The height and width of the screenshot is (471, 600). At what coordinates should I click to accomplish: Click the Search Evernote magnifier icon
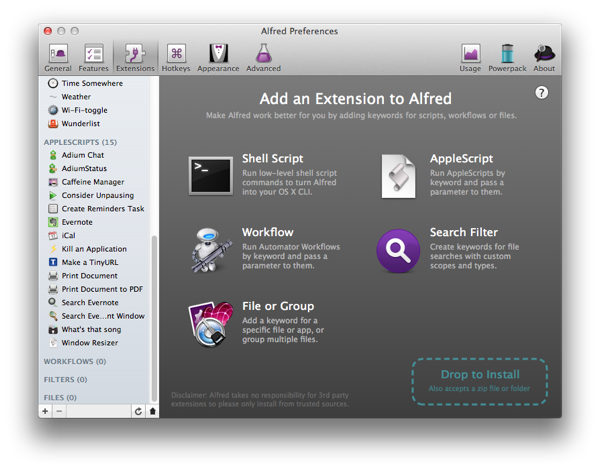[x=53, y=302]
